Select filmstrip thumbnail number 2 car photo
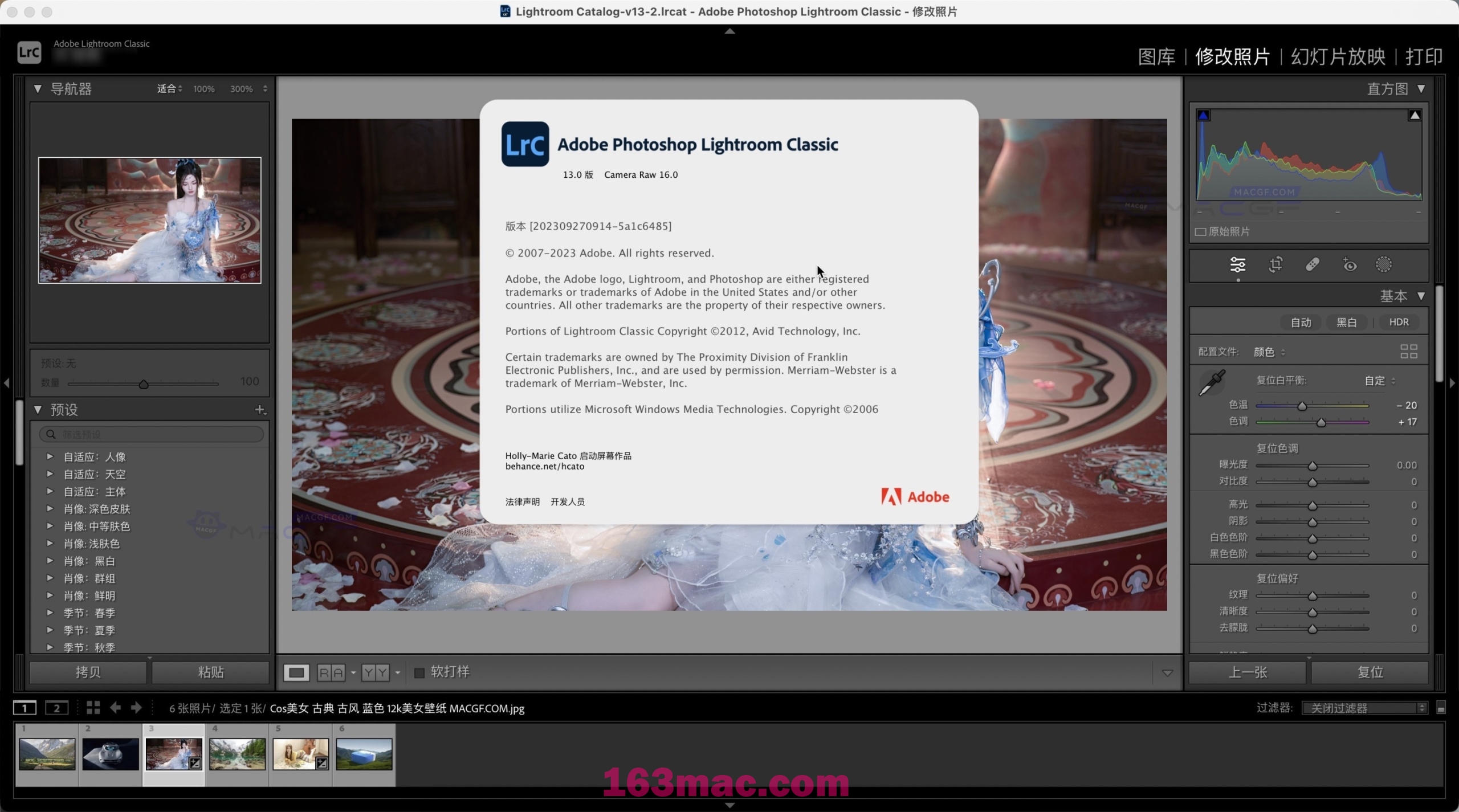The image size is (1459, 812). (x=110, y=754)
